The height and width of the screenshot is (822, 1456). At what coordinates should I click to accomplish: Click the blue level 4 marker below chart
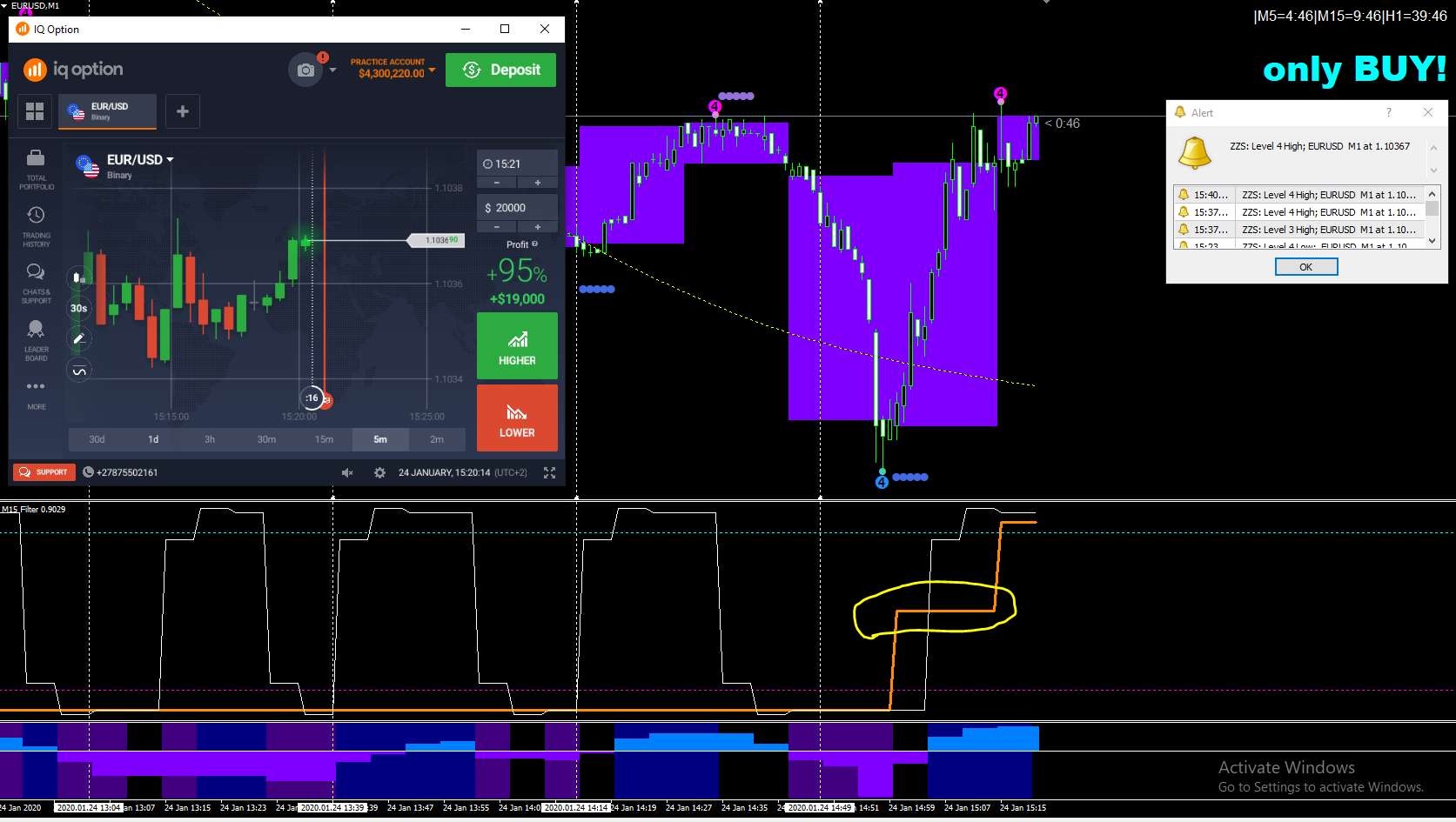[x=882, y=482]
